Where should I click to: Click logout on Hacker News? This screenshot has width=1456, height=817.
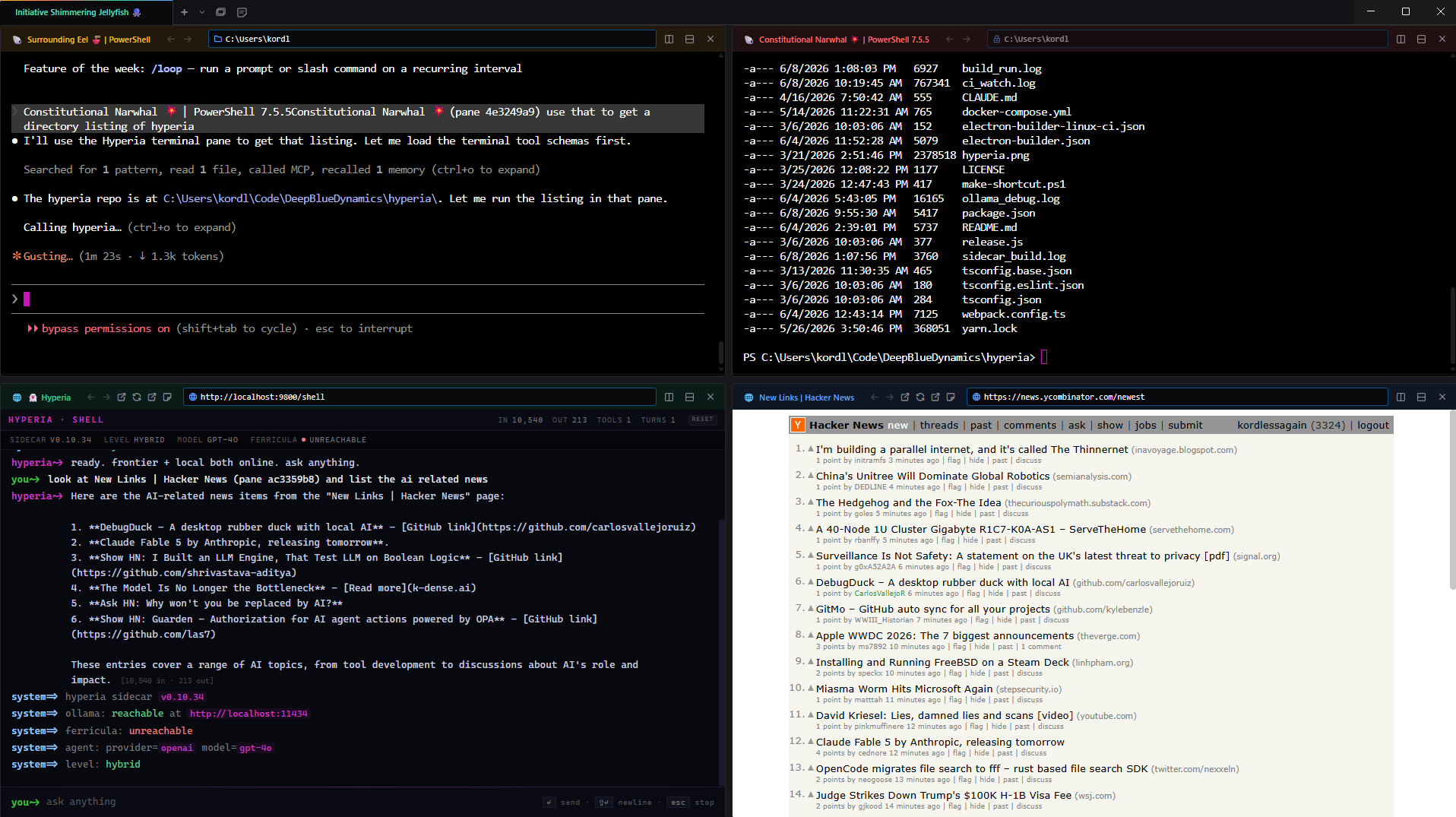1373,426
